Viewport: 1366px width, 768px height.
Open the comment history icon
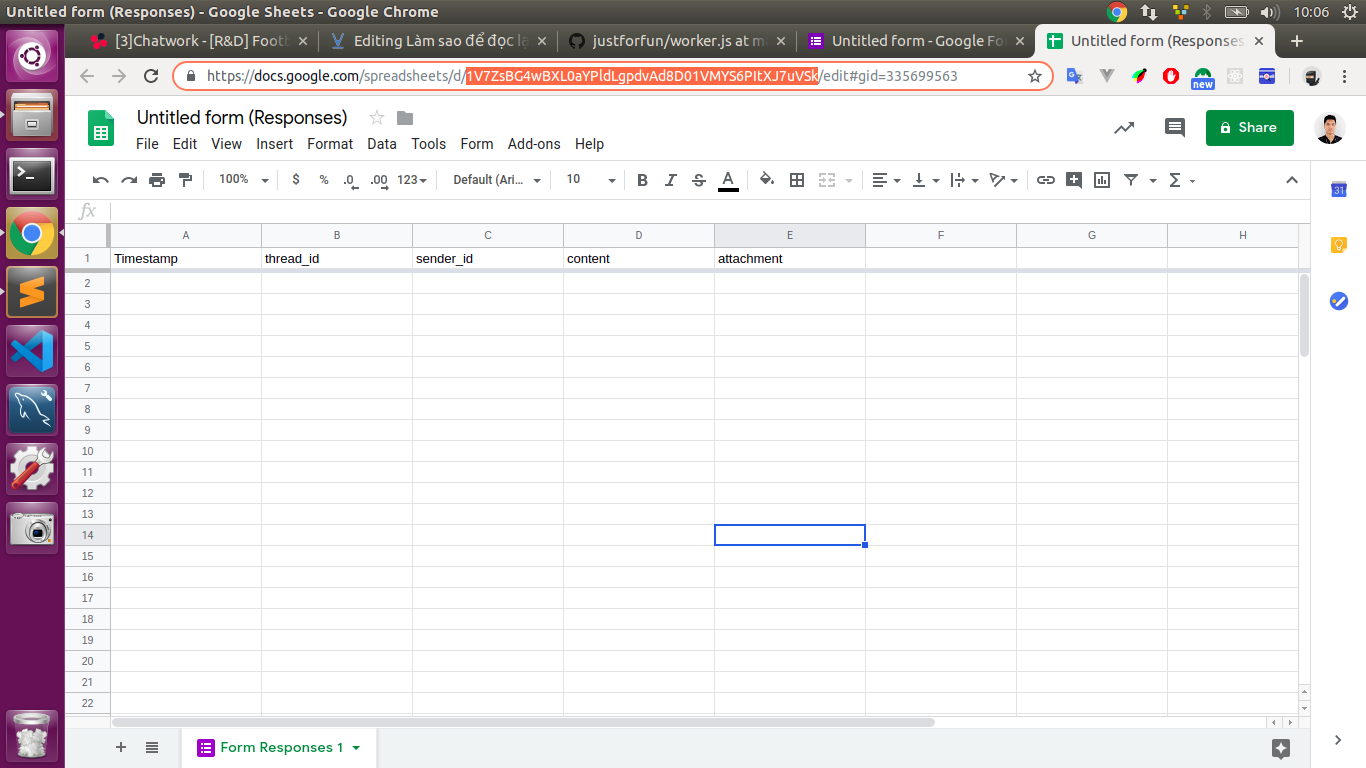coord(1175,128)
